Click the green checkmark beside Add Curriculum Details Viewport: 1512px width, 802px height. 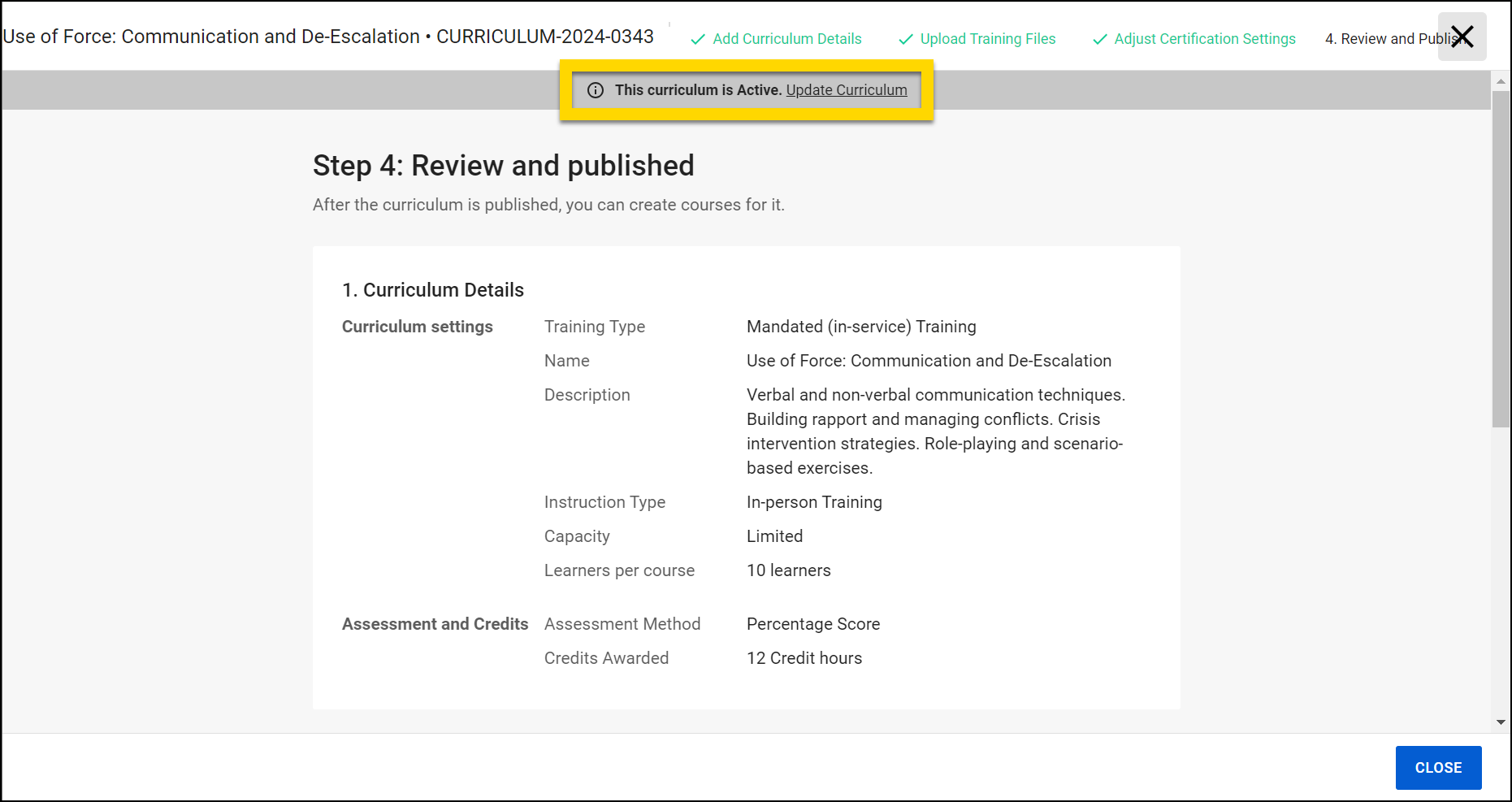point(698,38)
